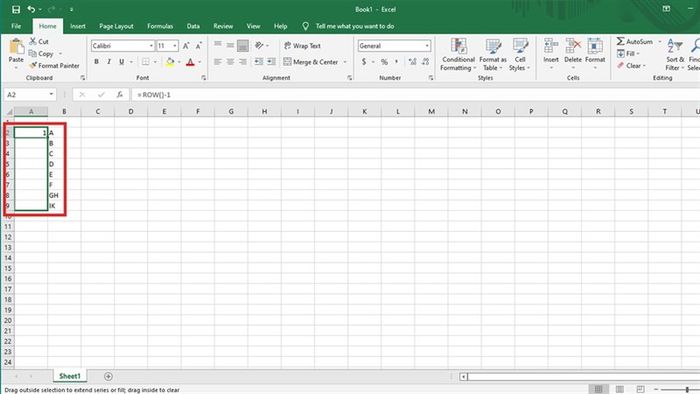Set bottom vertical alignment
This screenshot has height=394, width=700.
[x=243, y=45]
